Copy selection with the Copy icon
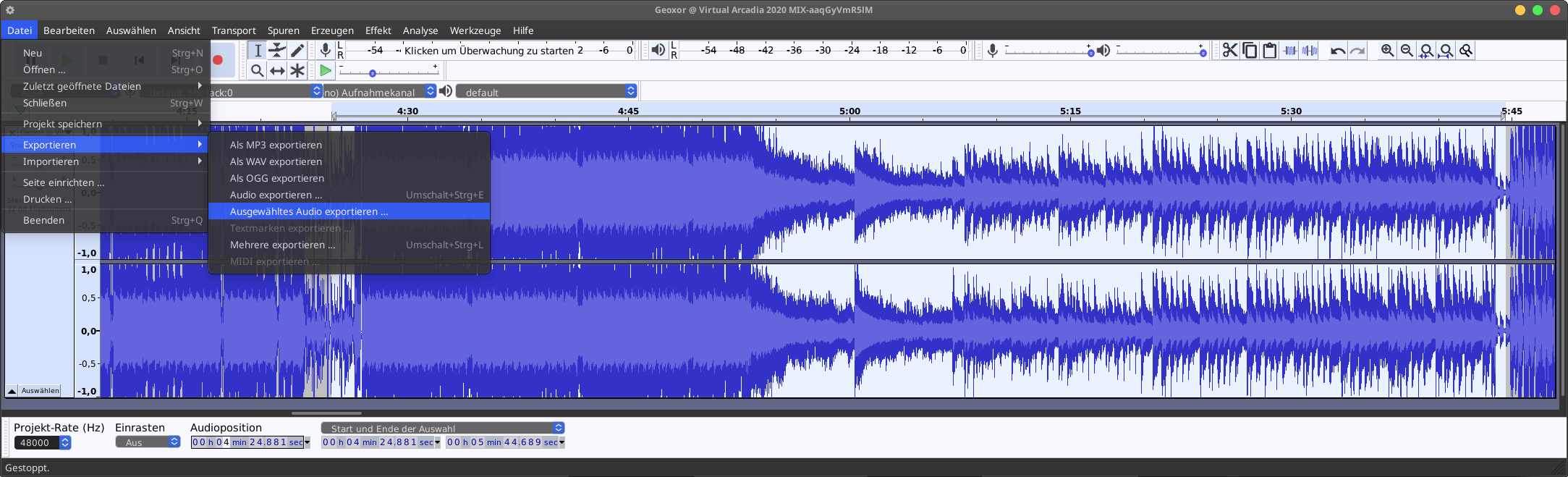The image size is (1568, 477). point(1250,50)
